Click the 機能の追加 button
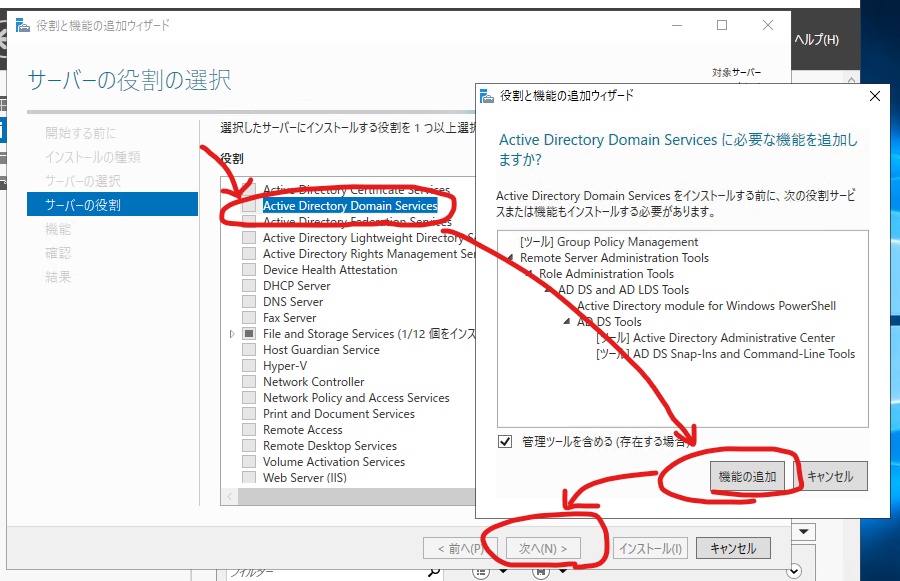This screenshot has width=900, height=581. 747,476
